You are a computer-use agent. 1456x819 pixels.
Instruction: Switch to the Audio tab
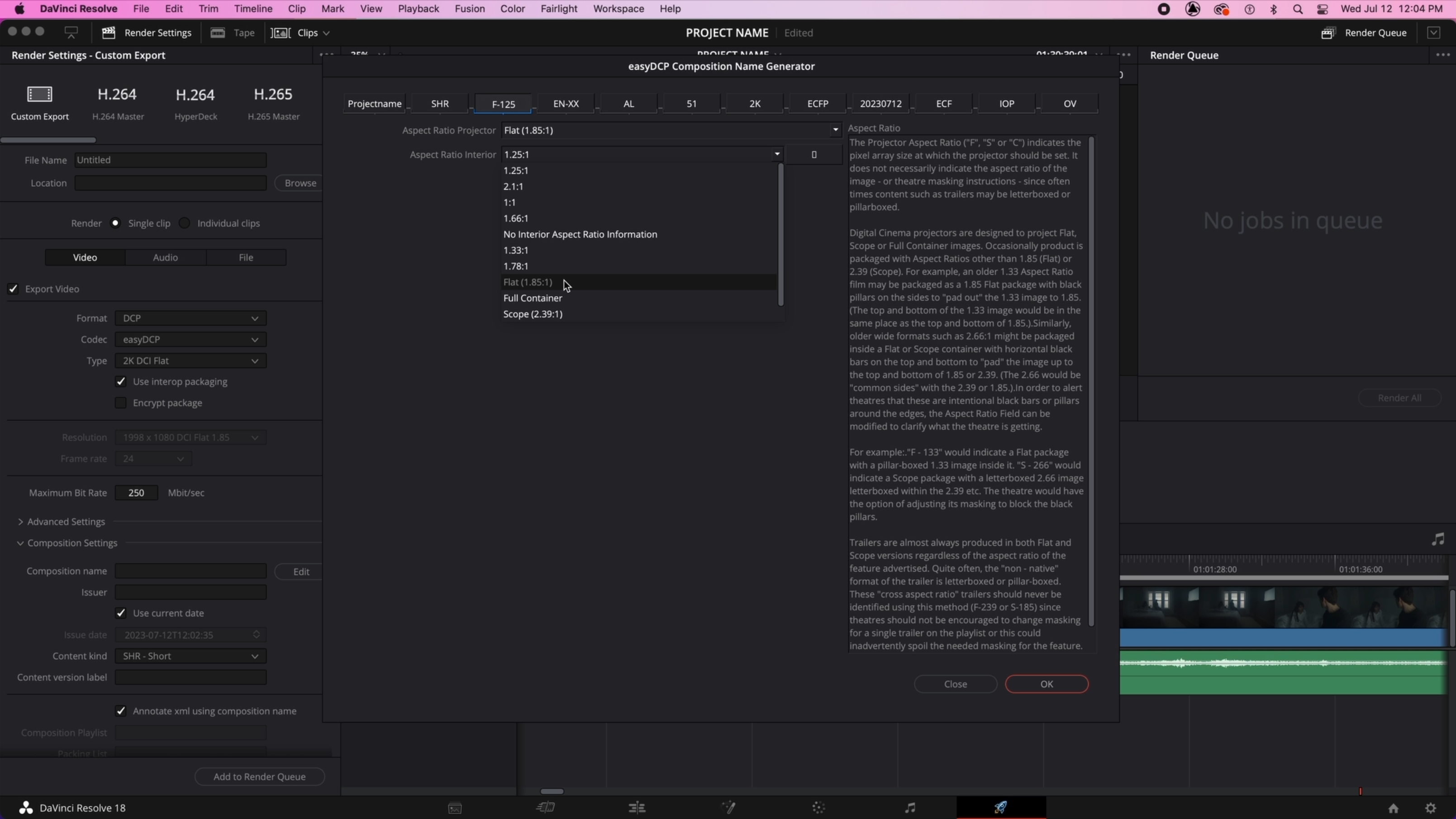[x=165, y=257]
